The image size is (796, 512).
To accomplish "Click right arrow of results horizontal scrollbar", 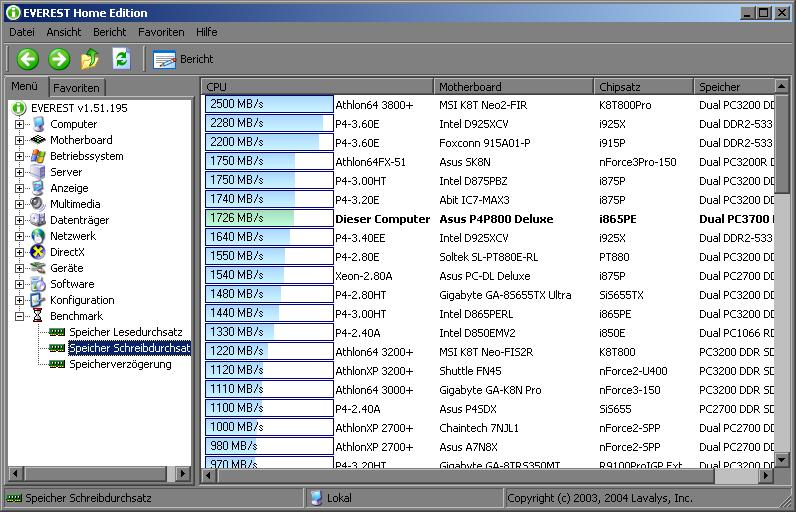I will pyautogui.click(x=767, y=475).
